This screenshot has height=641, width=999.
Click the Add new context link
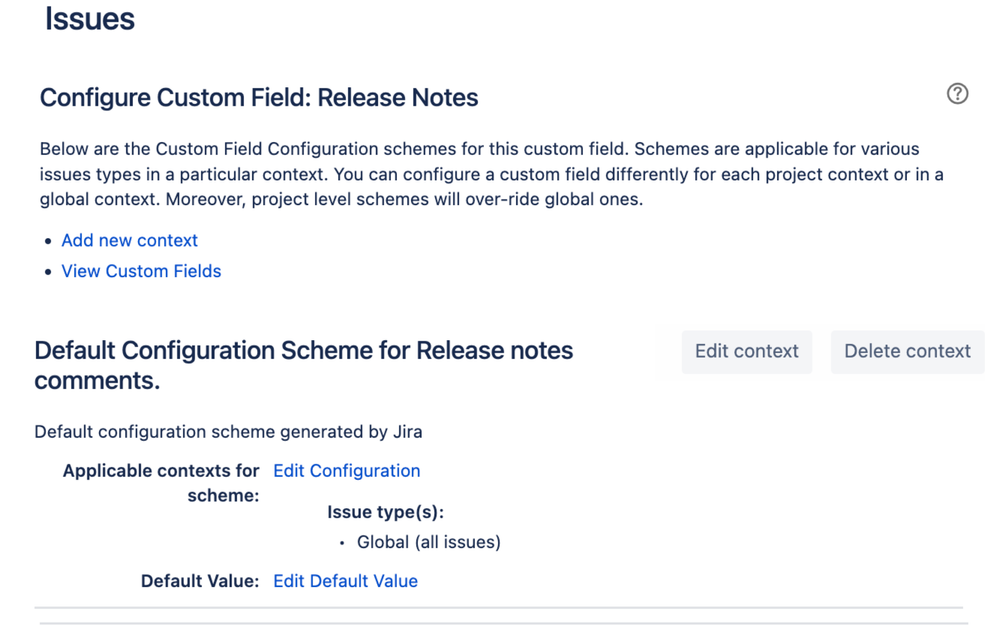click(129, 240)
